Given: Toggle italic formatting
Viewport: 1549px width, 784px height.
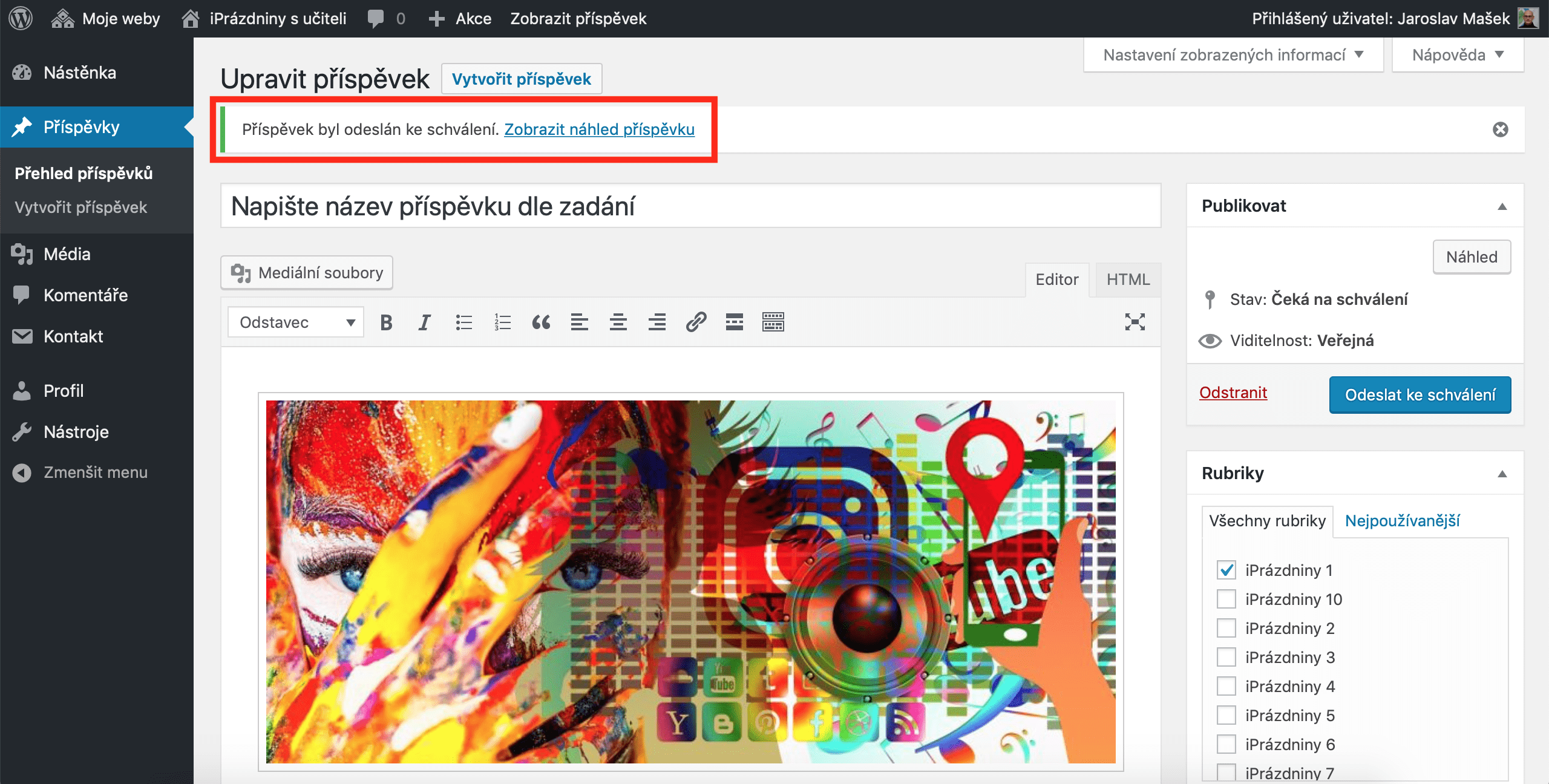Looking at the screenshot, I should tap(425, 322).
